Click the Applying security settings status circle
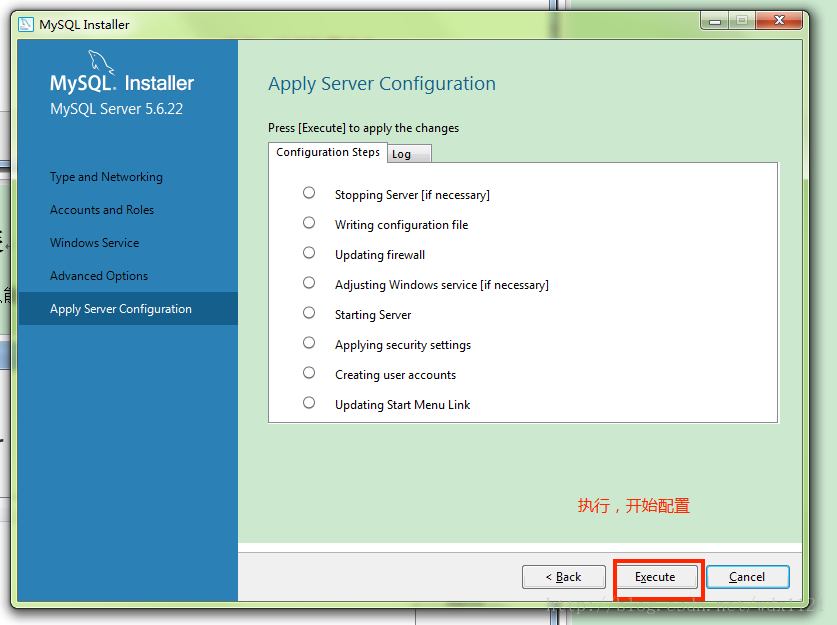 [309, 343]
